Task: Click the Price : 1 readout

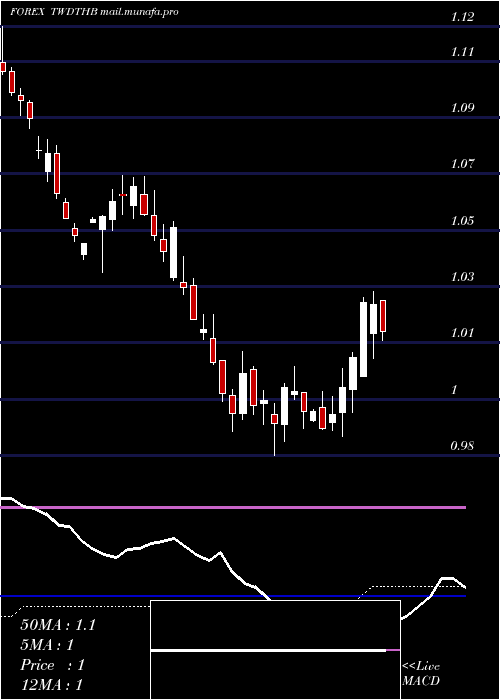Action: coord(52,665)
